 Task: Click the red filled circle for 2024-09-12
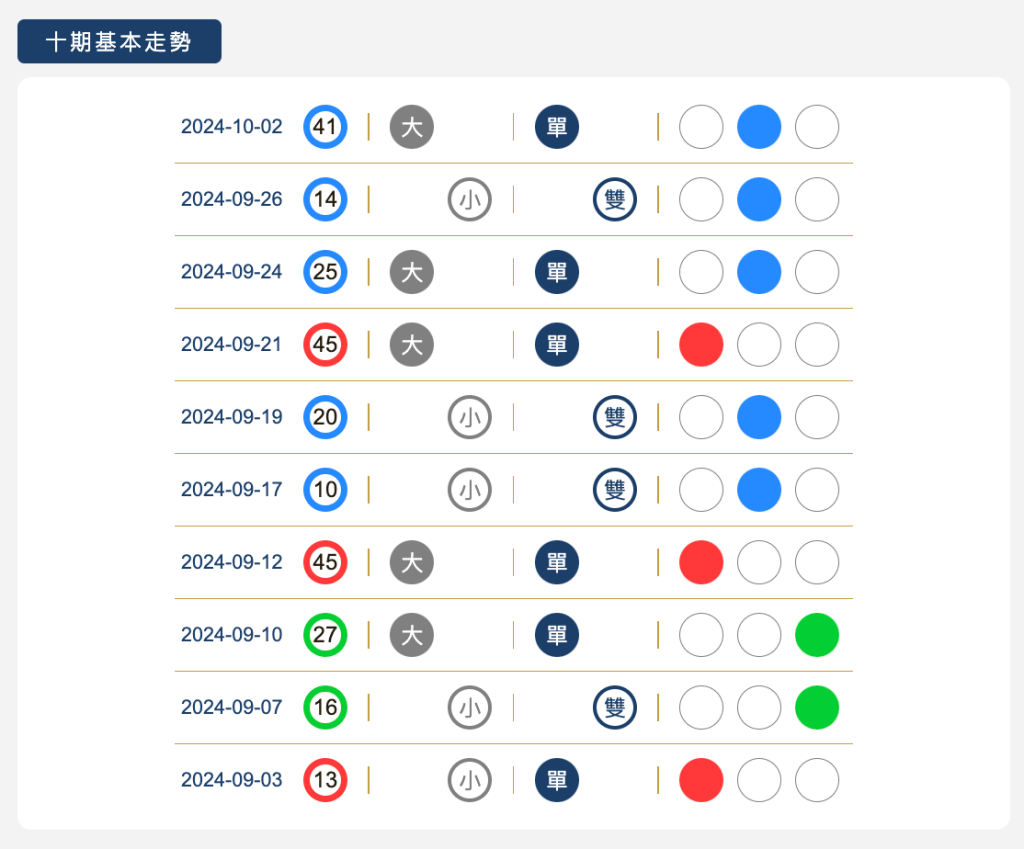701,562
